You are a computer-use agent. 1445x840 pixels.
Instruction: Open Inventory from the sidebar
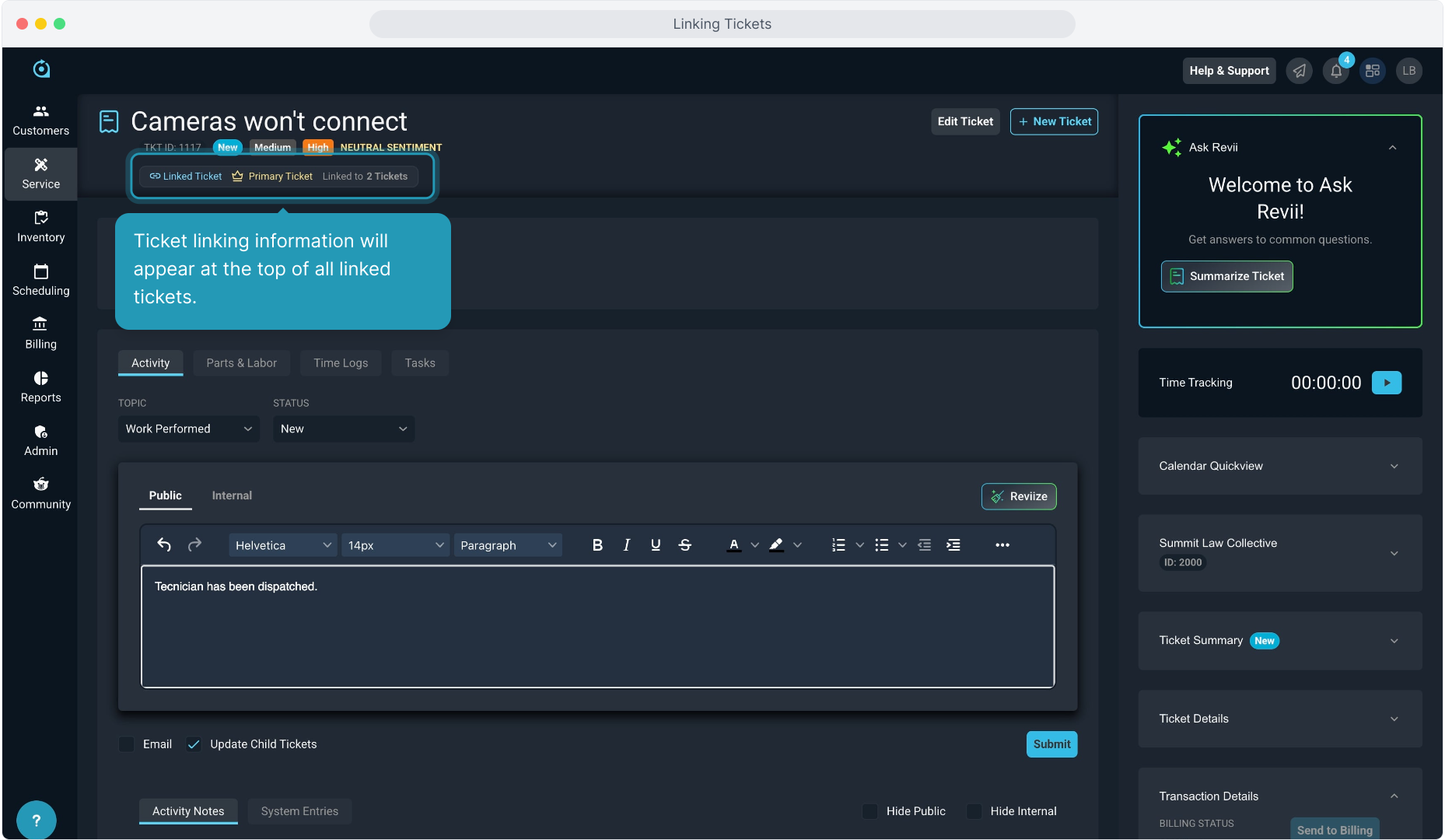[x=41, y=227]
